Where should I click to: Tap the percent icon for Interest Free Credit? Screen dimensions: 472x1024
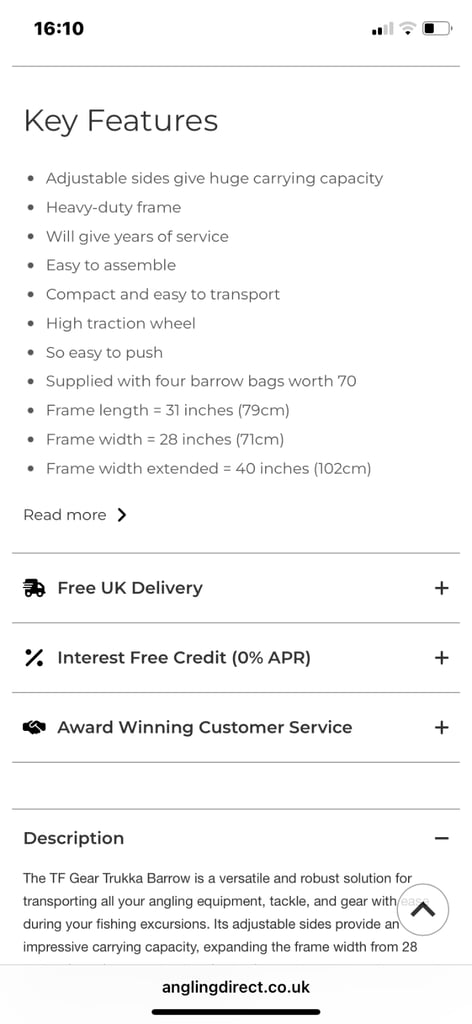point(34,658)
